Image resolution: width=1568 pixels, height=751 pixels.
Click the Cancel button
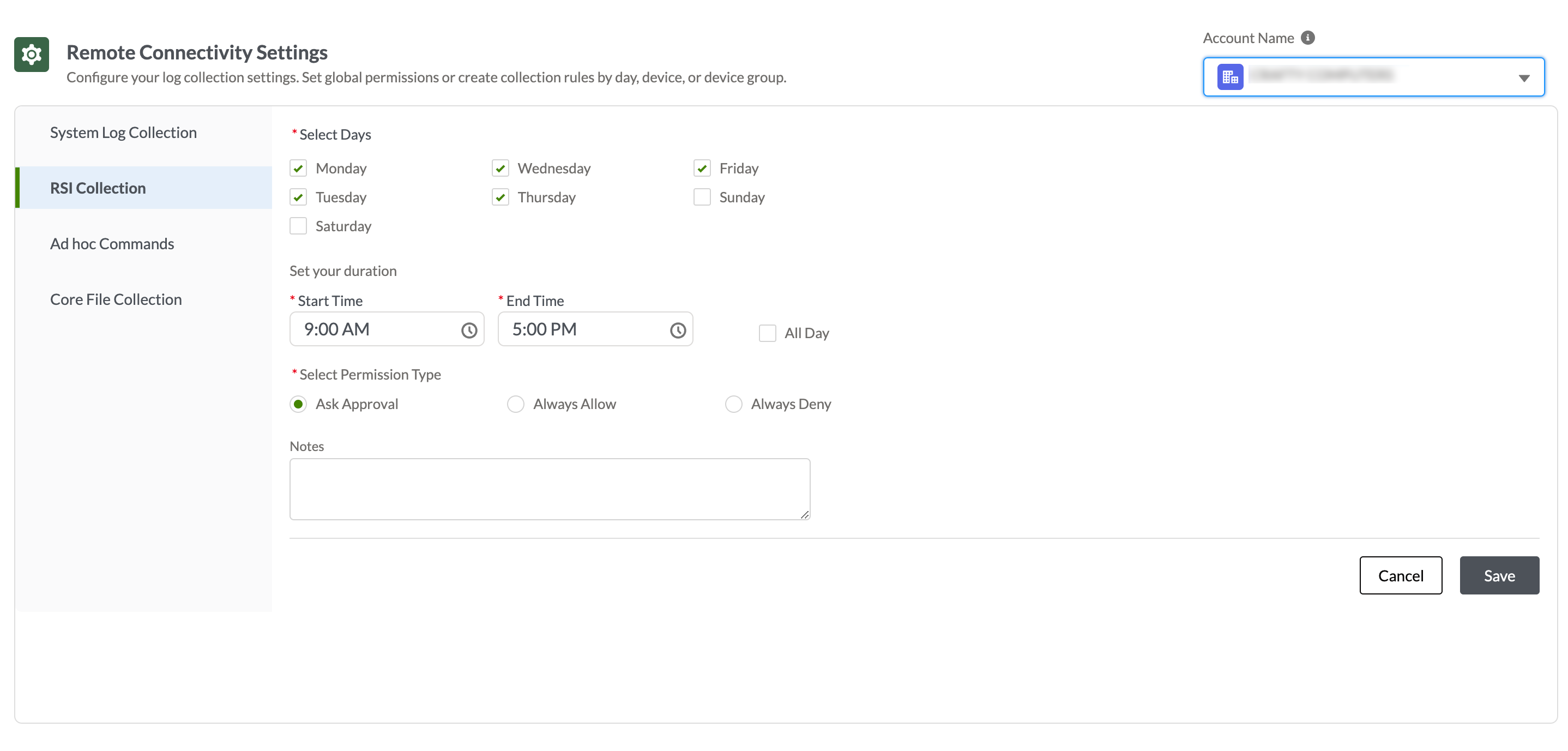1401,575
